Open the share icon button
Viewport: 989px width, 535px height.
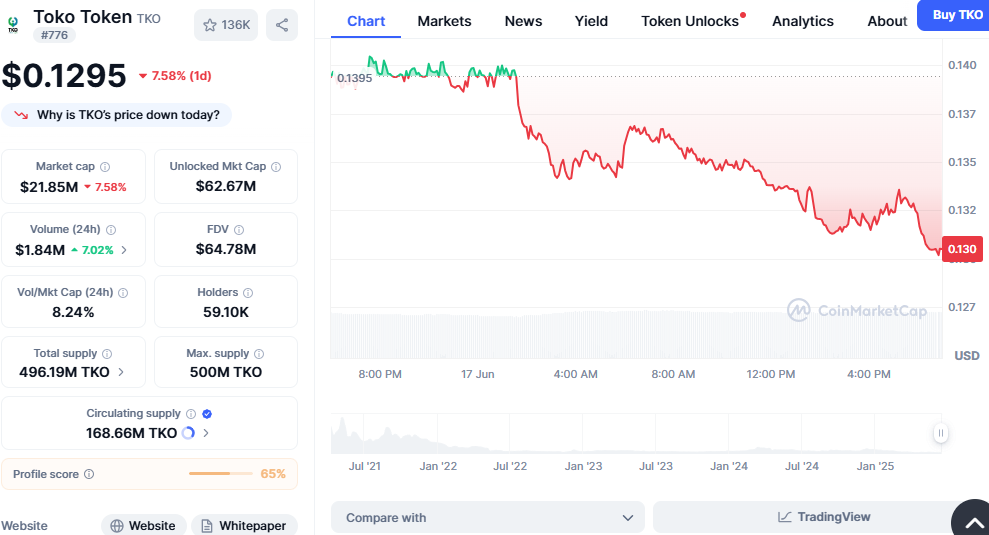coord(281,25)
